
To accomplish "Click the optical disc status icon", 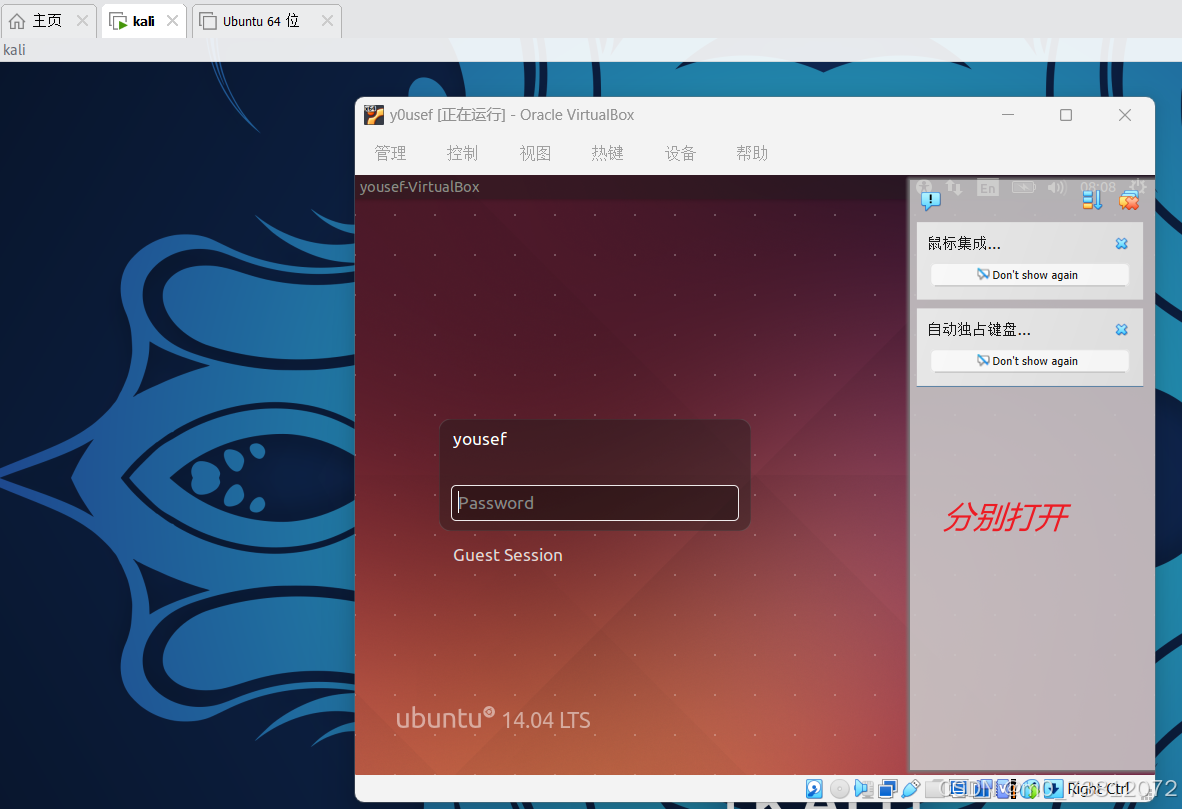I will [x=840, y=789].
